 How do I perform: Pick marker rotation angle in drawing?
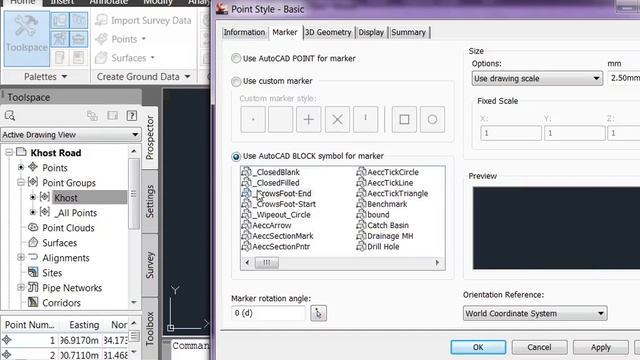click(x=318, y=313)
